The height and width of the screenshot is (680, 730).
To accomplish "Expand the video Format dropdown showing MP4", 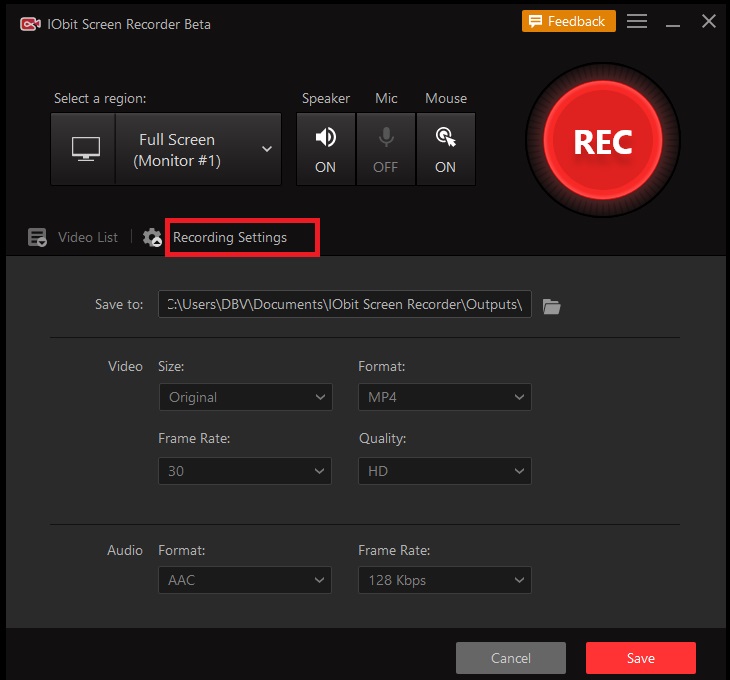I will coord(445,397).
